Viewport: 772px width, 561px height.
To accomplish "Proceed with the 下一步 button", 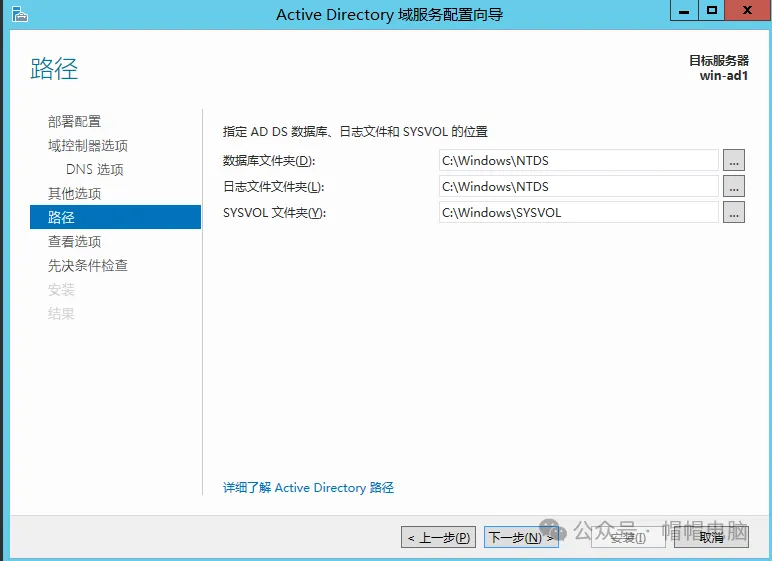I will (x=520, y=537).
